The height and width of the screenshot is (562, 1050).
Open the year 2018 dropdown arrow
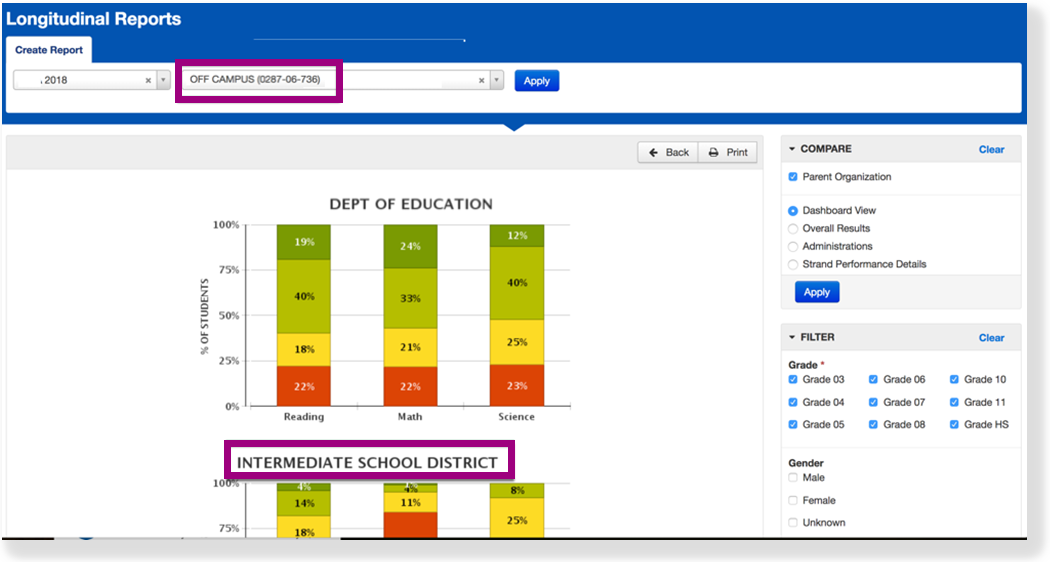coord(163,81)
